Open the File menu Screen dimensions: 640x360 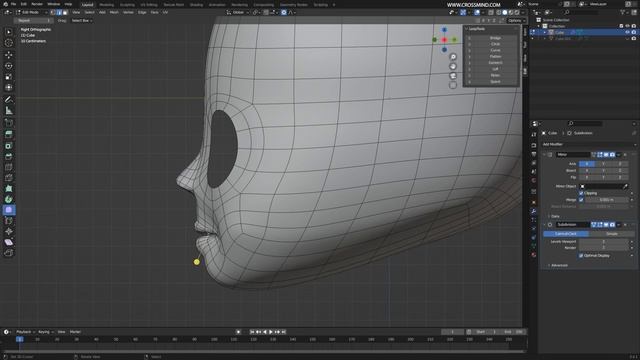[x=13, y=4]
